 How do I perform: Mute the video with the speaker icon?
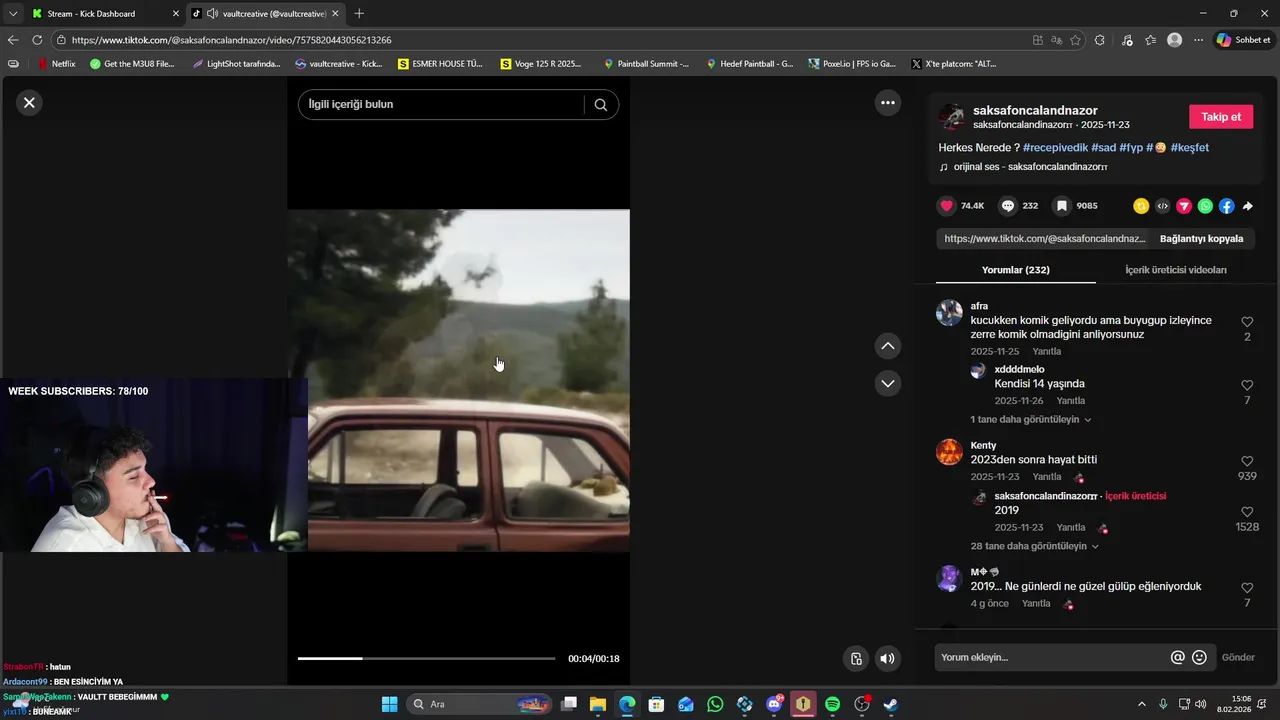[886, 658]
